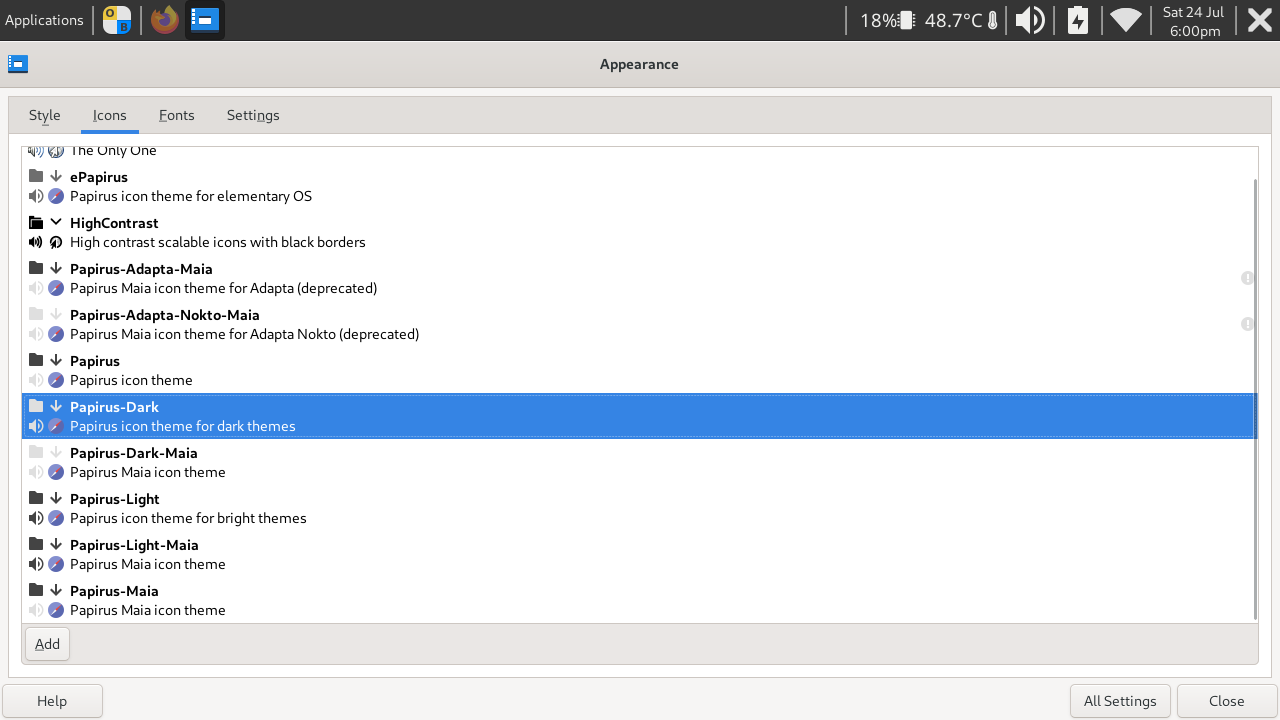Click the Appearance icon in the title bar
1280x720 pixels.
point(18,64)
